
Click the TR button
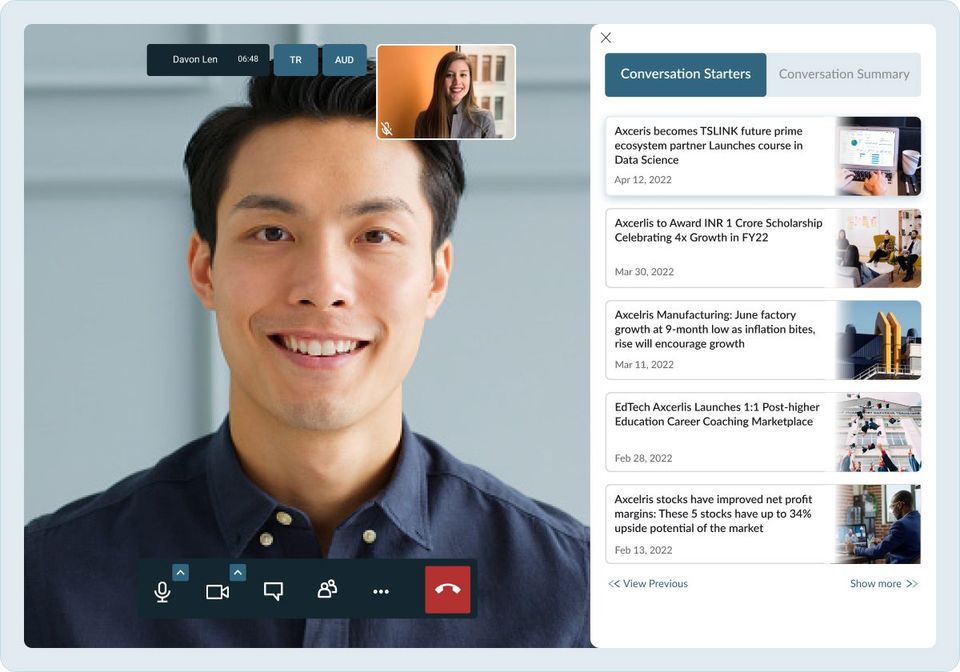[296, 60]
